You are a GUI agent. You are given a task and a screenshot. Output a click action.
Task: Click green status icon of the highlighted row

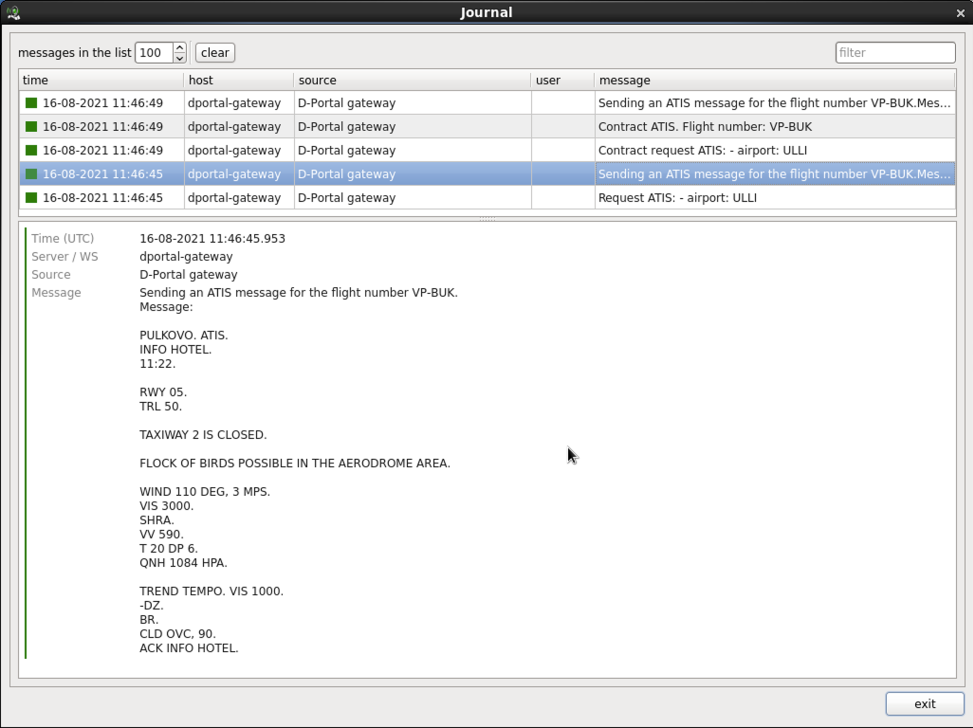tap(31, 174)
